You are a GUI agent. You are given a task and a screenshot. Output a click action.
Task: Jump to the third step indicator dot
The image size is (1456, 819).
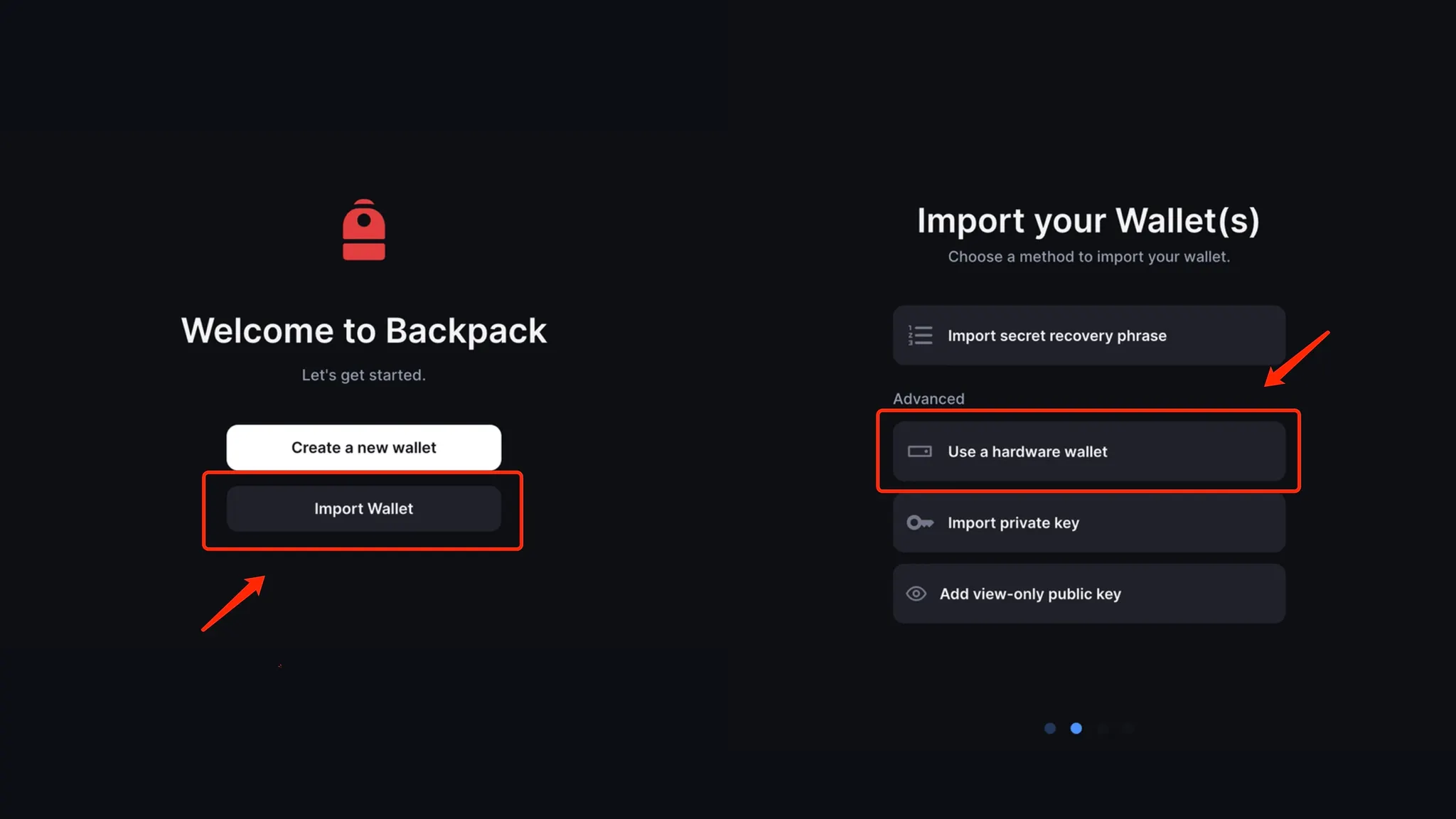pyautogui.click(x=1103, y=728)
